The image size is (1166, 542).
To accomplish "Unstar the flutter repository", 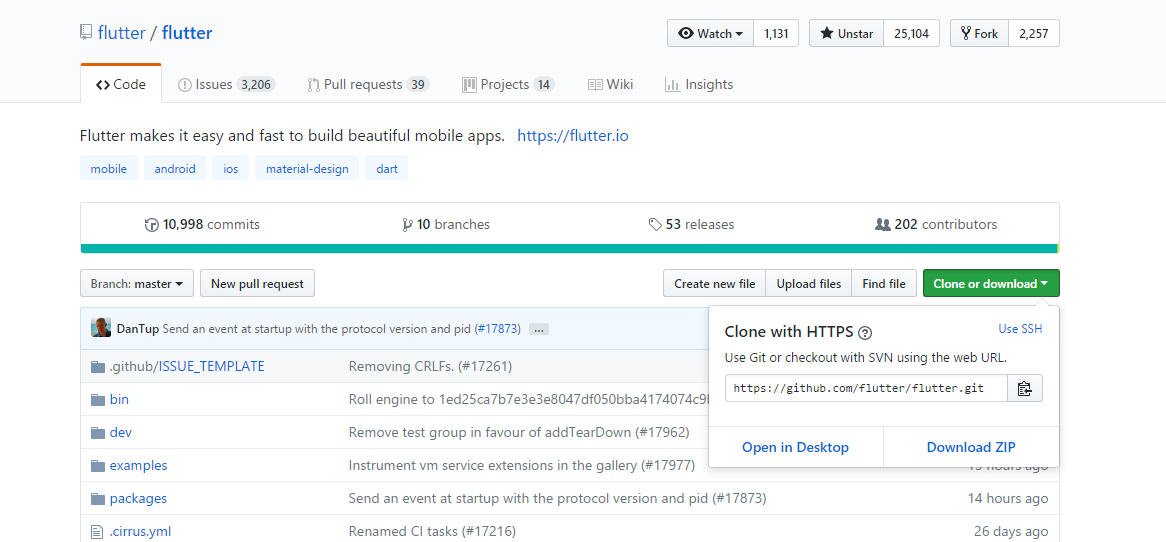I will (846, 33).
